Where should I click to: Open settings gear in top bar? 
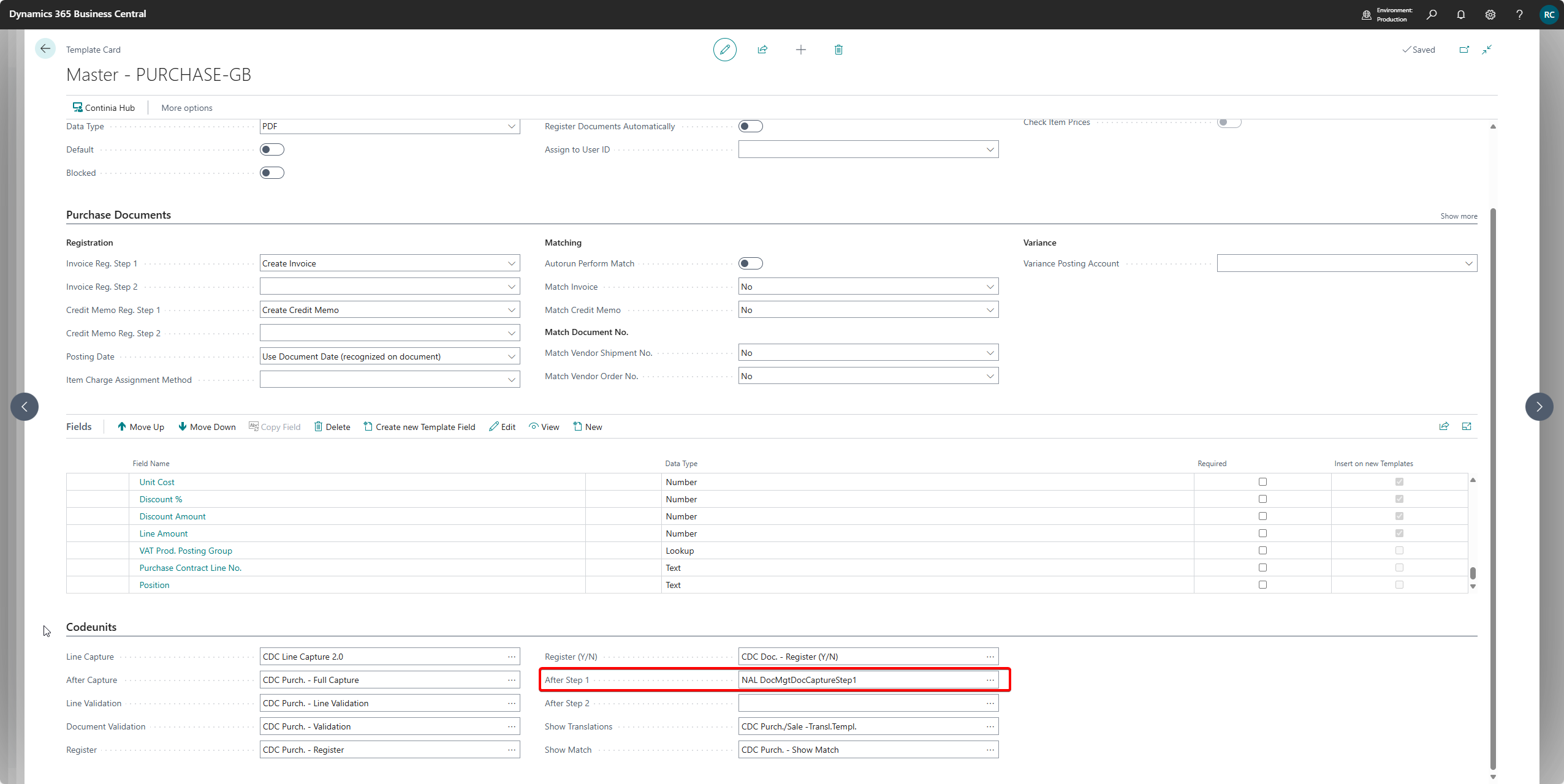(1490, 14)
